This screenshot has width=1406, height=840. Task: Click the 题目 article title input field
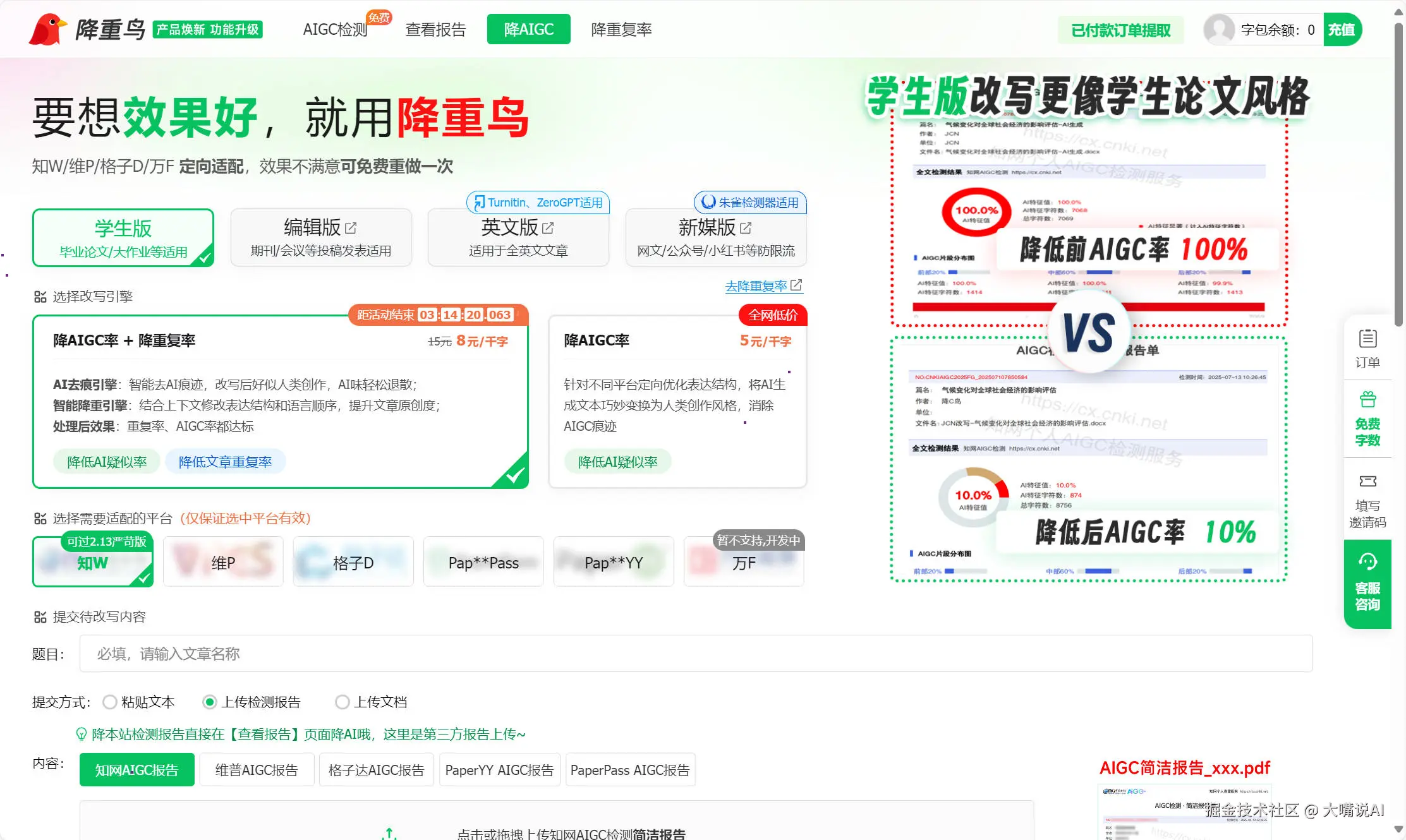[x=695, y=654]
